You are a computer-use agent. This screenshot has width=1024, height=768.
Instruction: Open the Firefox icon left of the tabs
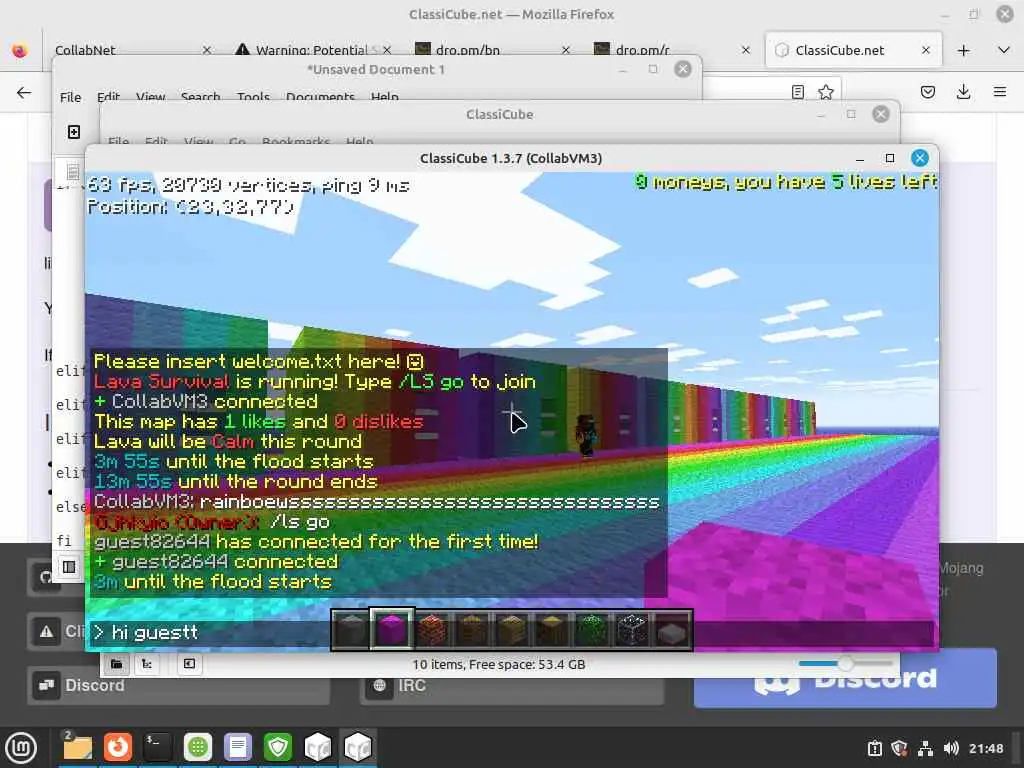pos(20,50)
